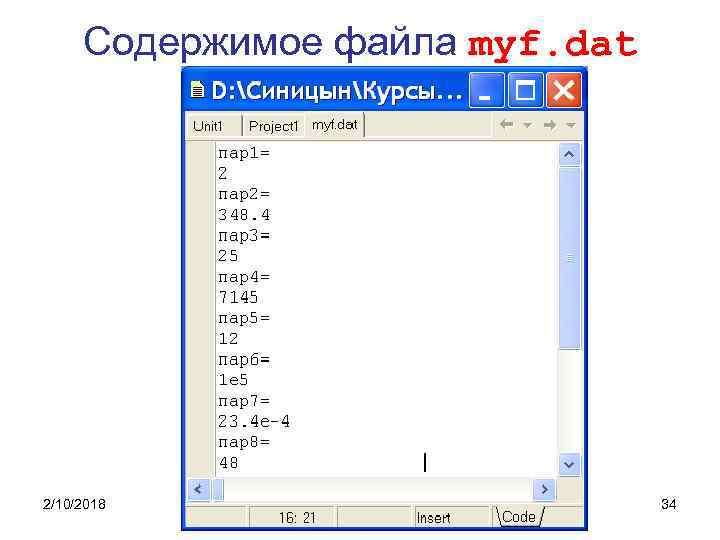
Task: Click the vertical scrollbar down arrow
Action: (x=569, y=465)
